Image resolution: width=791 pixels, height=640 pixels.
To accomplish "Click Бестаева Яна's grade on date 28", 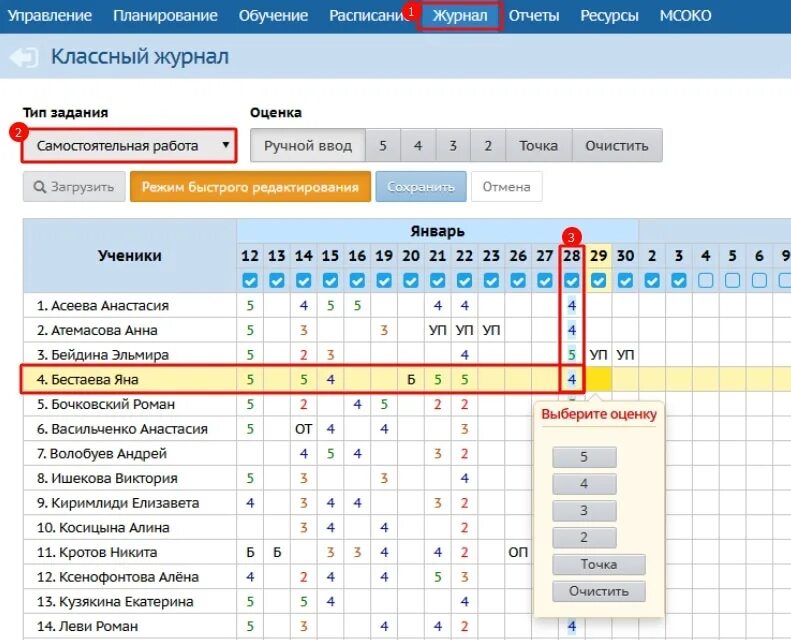I will tap(572, 380).
